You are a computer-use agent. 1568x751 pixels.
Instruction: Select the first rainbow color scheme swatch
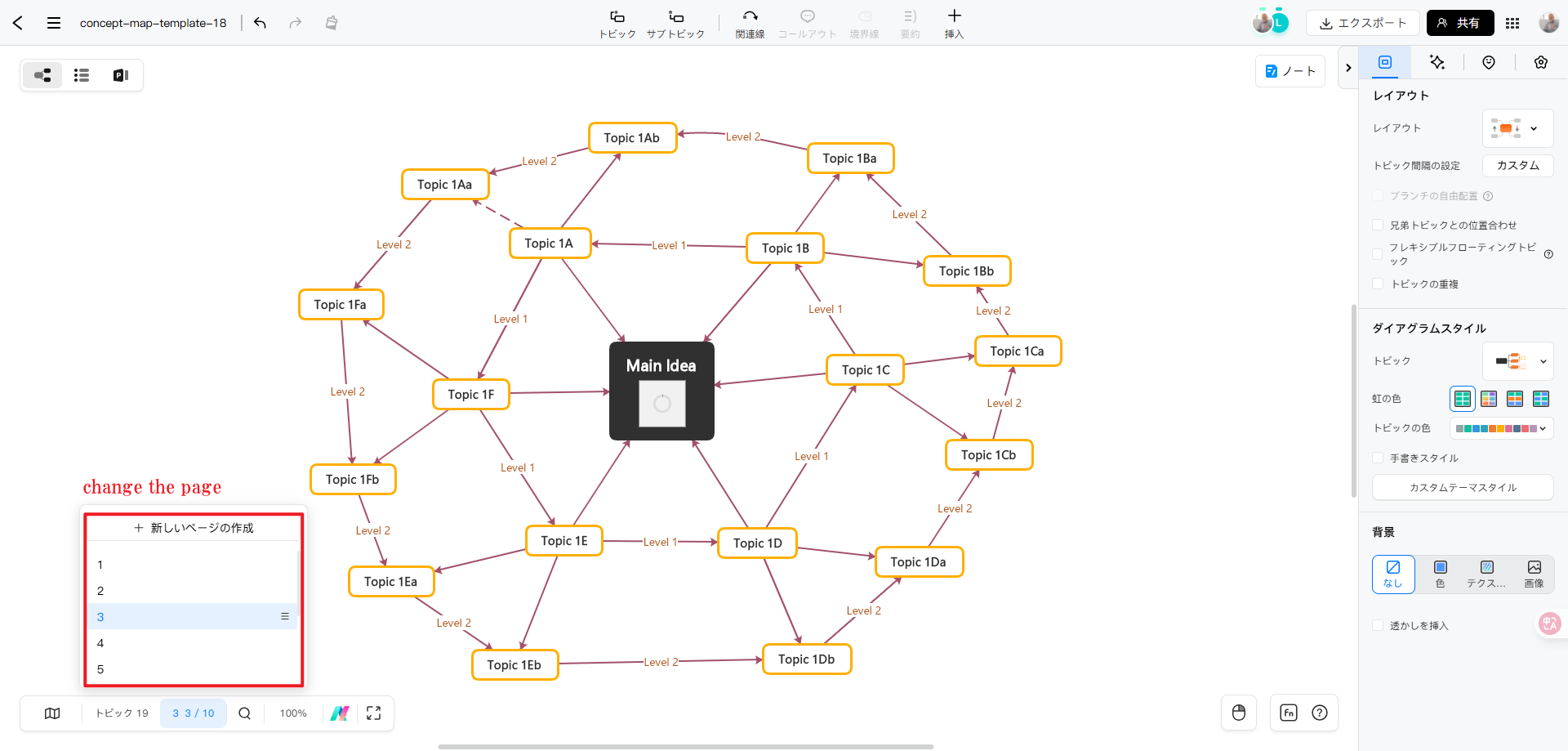pos(1462,399)
